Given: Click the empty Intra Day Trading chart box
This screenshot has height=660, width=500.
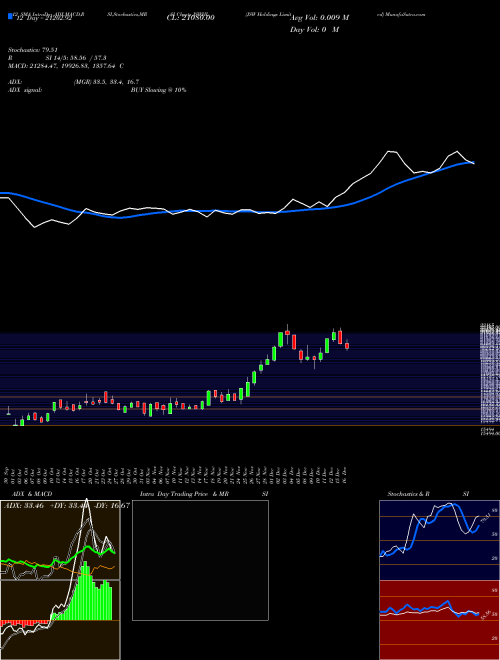Looking at the screenshot, I should (x=200, y=560).
